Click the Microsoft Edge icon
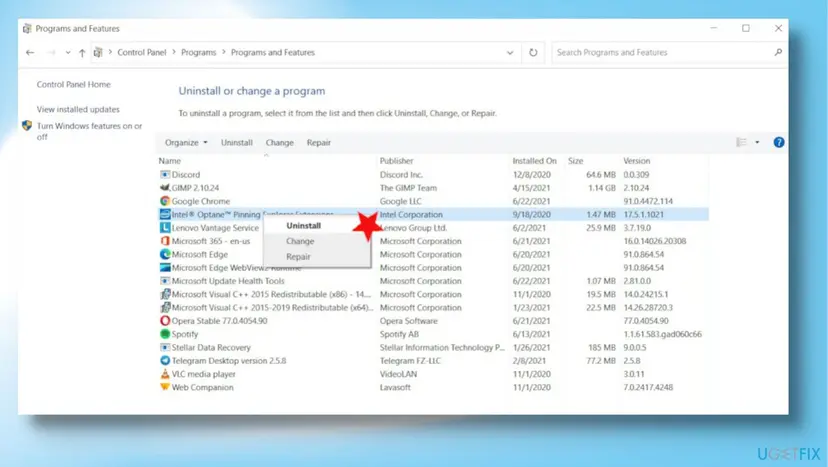The image size is (828, 467). [165, 254]
